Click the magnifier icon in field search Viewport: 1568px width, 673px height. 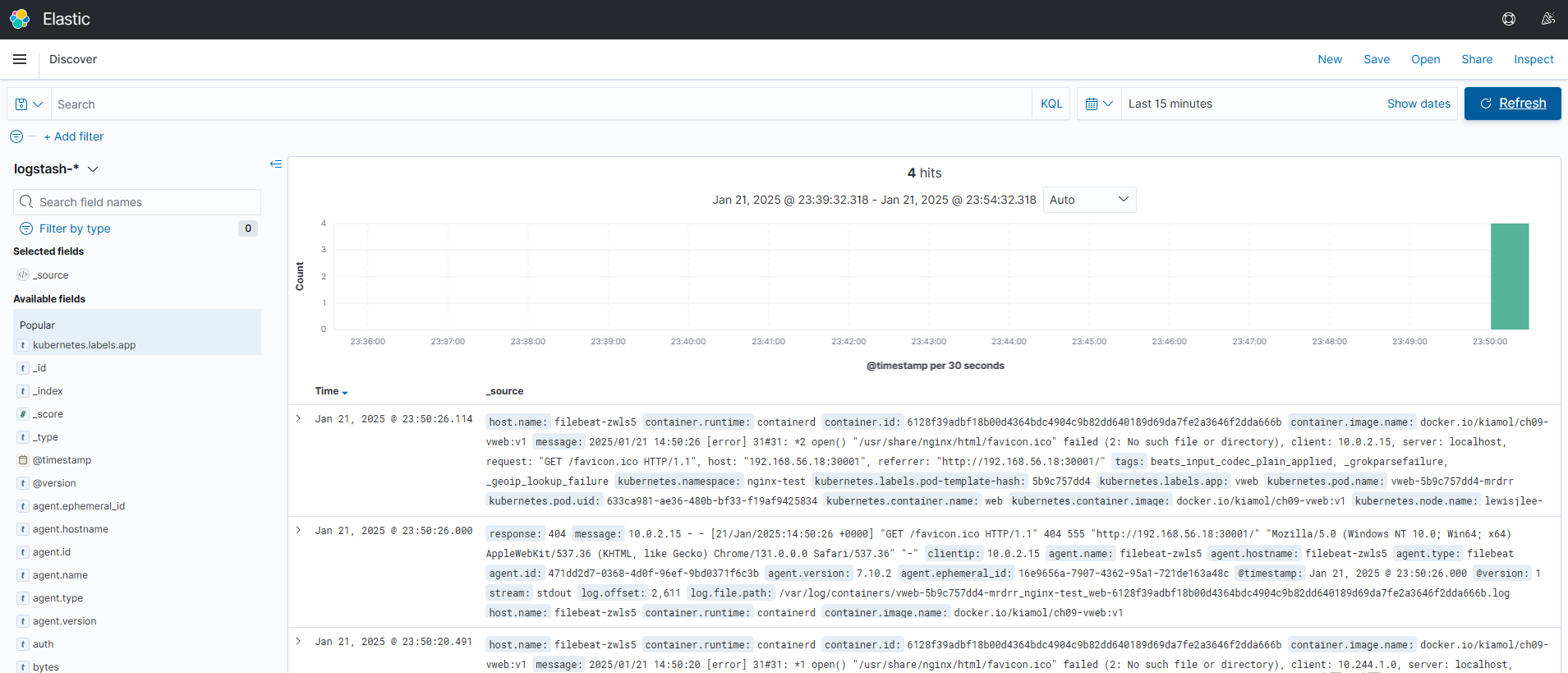(x=28, y=202)
